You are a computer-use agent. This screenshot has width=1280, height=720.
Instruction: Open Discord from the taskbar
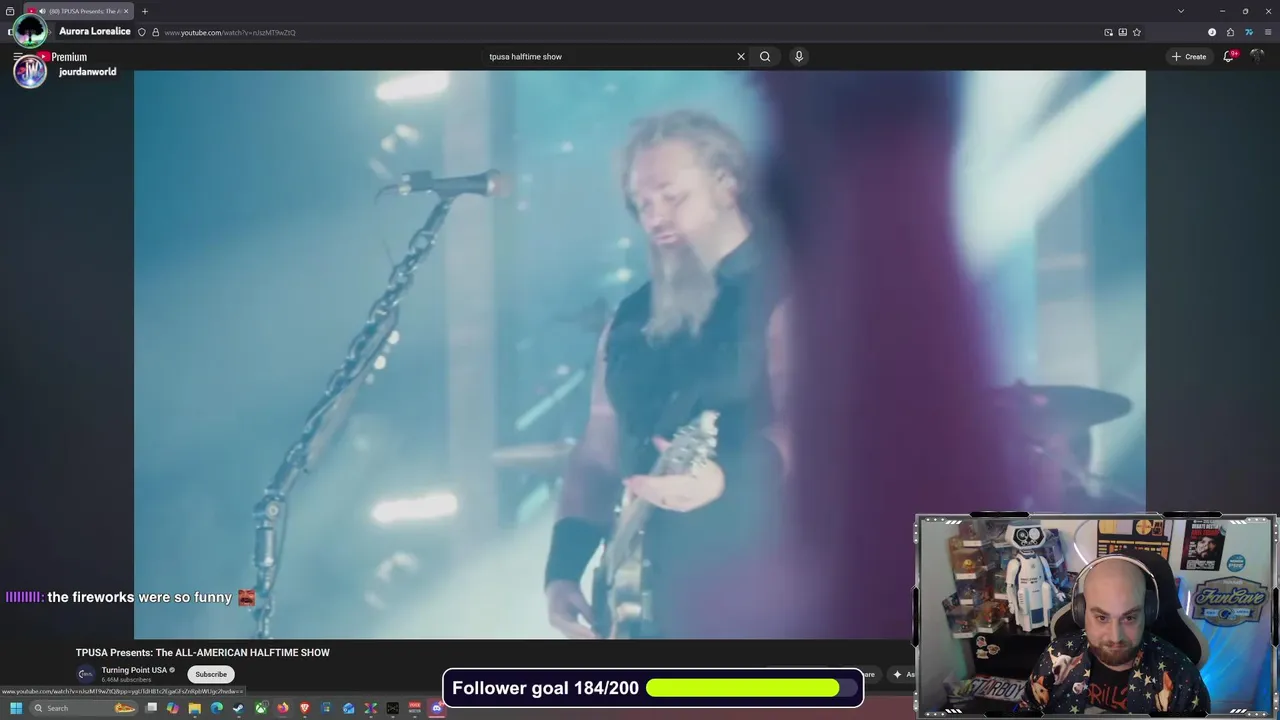coord(437,708)
